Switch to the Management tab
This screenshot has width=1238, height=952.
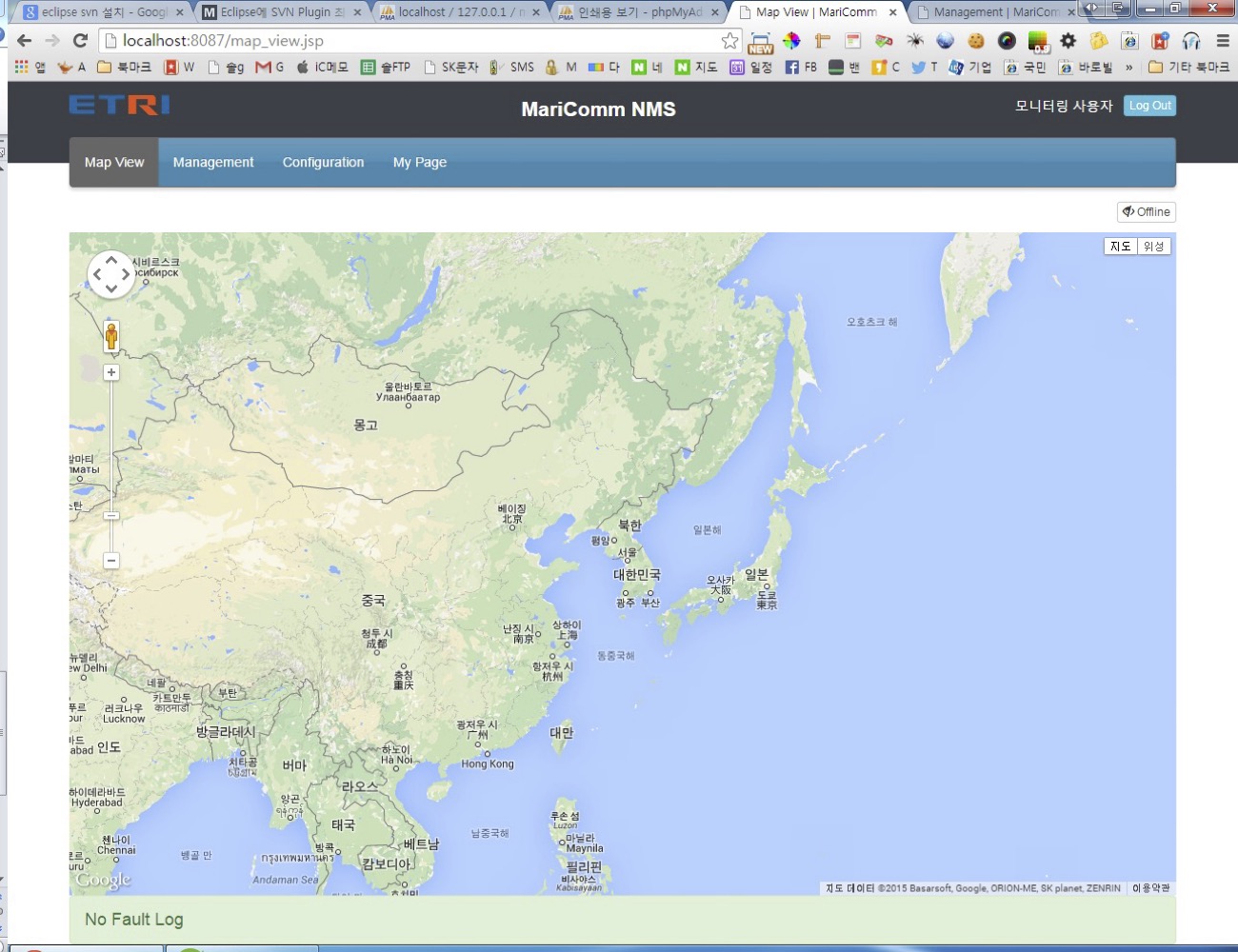[x=213, y=162]
